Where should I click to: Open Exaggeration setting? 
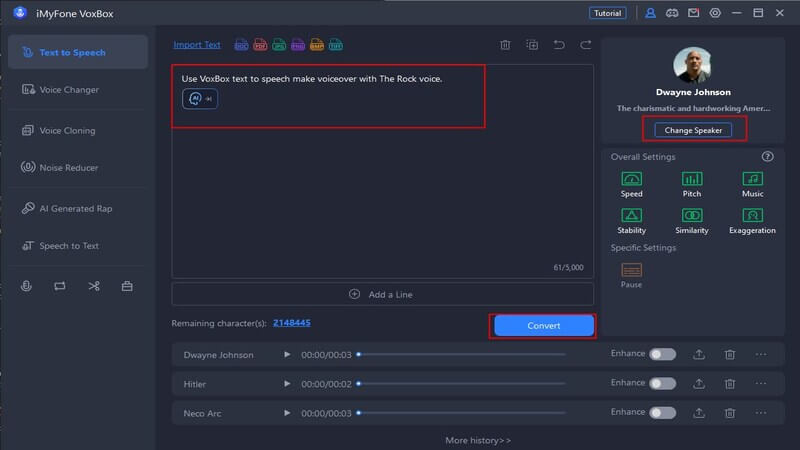[753, 221]
